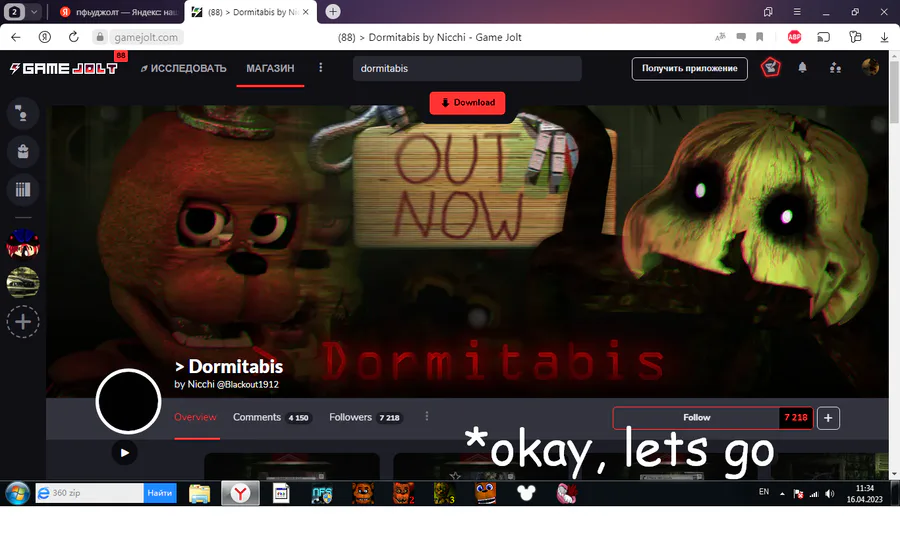
Task: Close the Dormitabis browser tab
Action: [306, 12]
